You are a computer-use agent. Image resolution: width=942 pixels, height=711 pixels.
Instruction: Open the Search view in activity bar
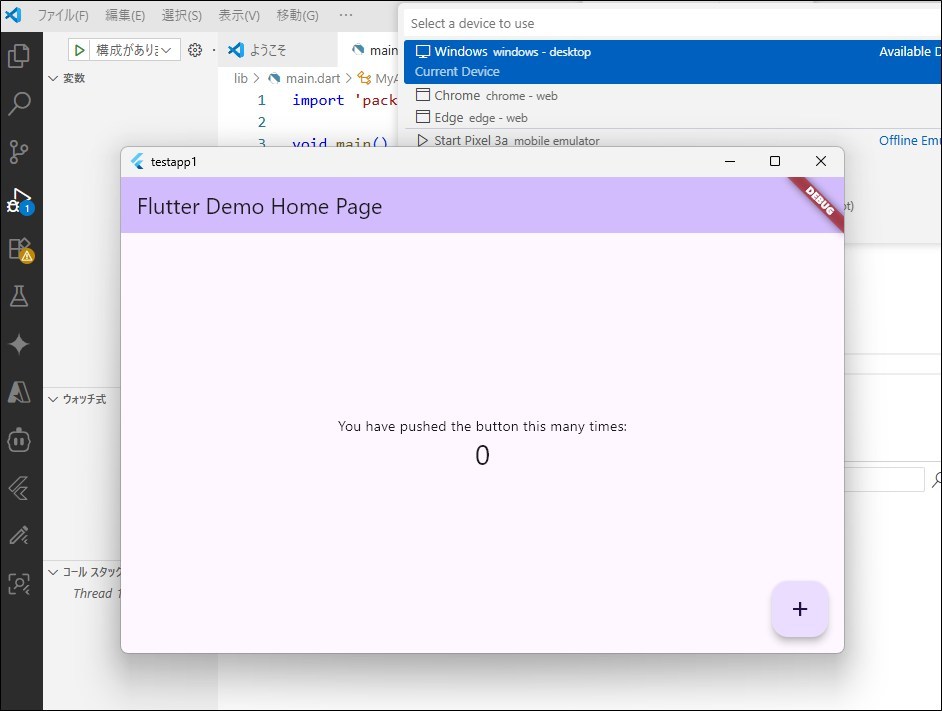[19, 103]
